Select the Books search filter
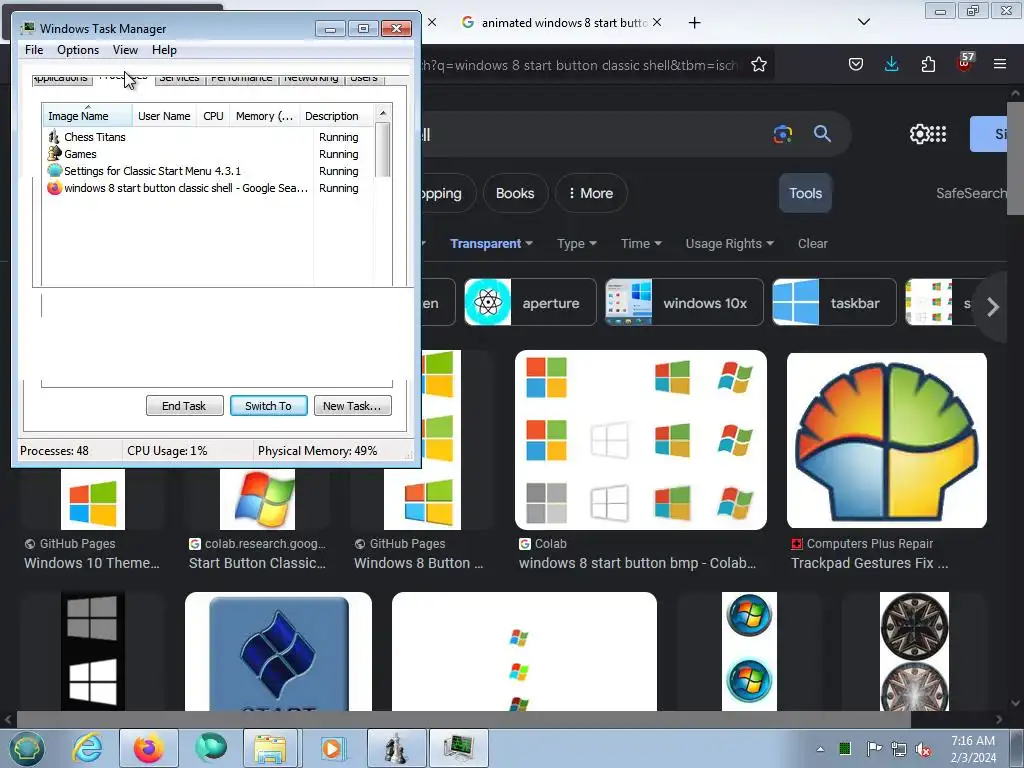1024x768 pixels. pos(515,193)
